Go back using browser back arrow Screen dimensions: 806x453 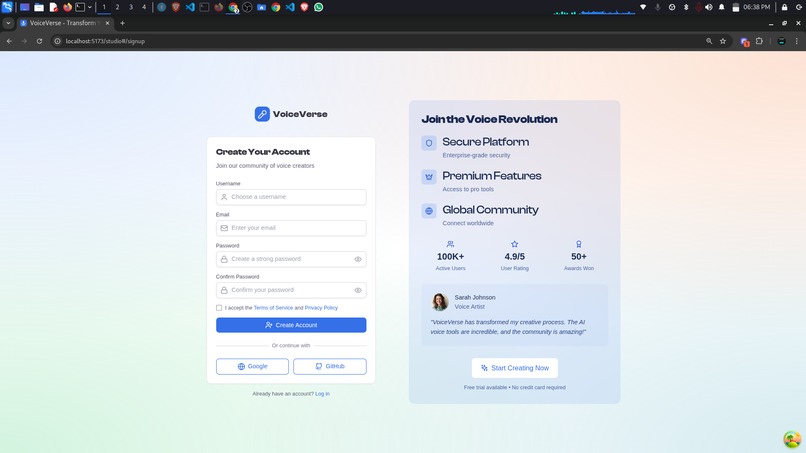pyautogui.click(x=9, y=41)
